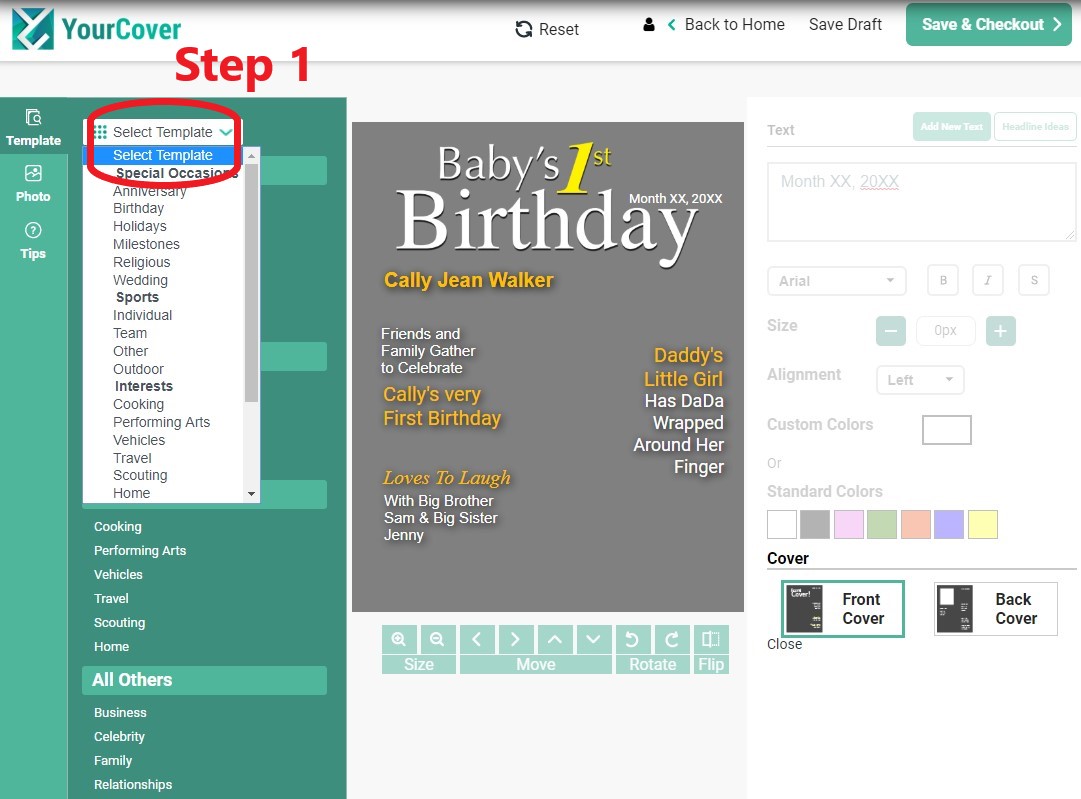1081x799 pixels.
Task: Toggle italic text formatting
Action: coord(988,280)
